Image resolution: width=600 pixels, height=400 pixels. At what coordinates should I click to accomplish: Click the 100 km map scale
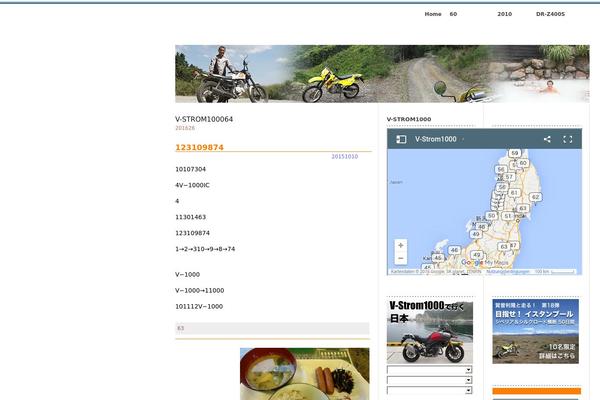pyautogui.click(x=555, y=271)
